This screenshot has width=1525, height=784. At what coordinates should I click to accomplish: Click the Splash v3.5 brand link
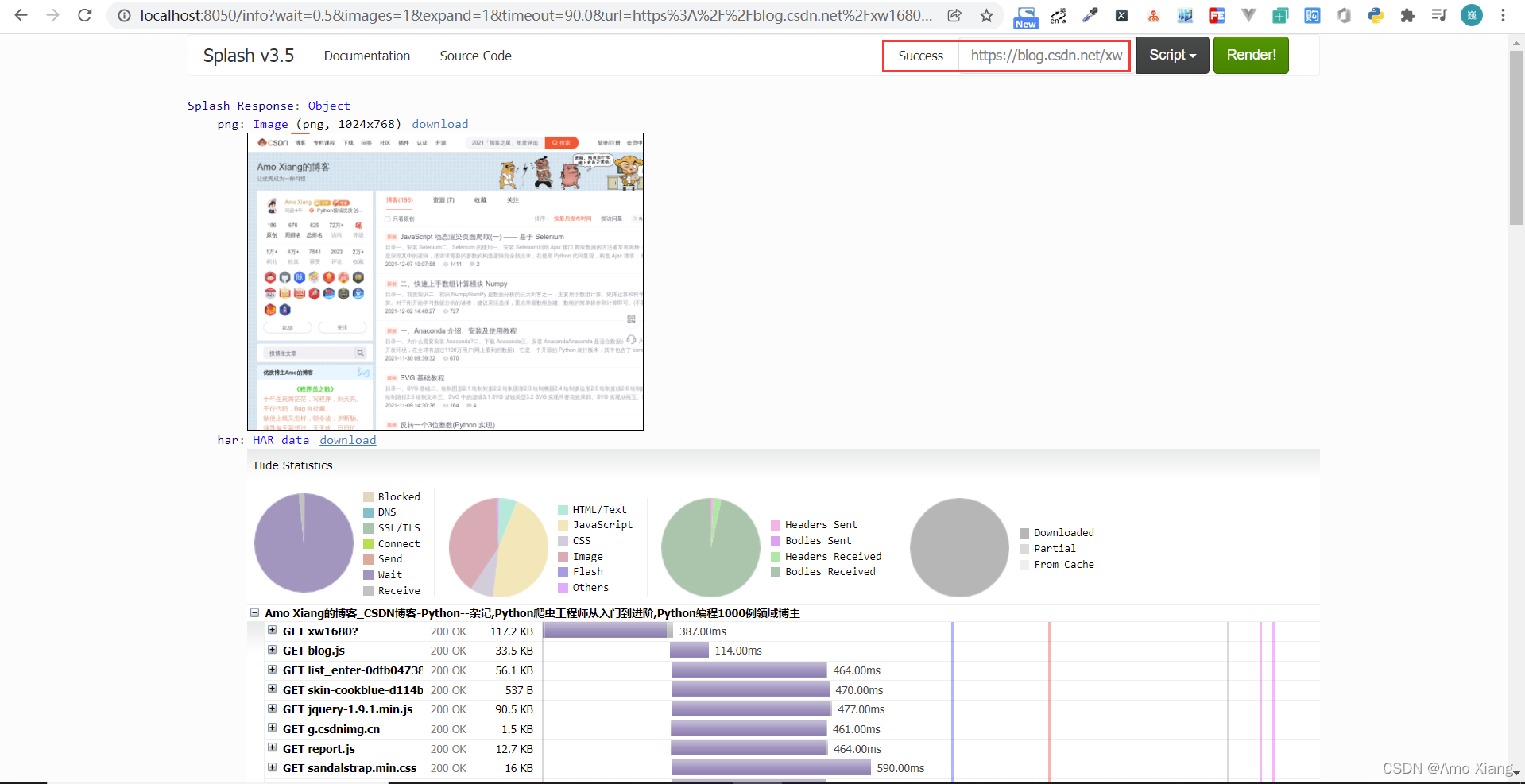(248, 56)
